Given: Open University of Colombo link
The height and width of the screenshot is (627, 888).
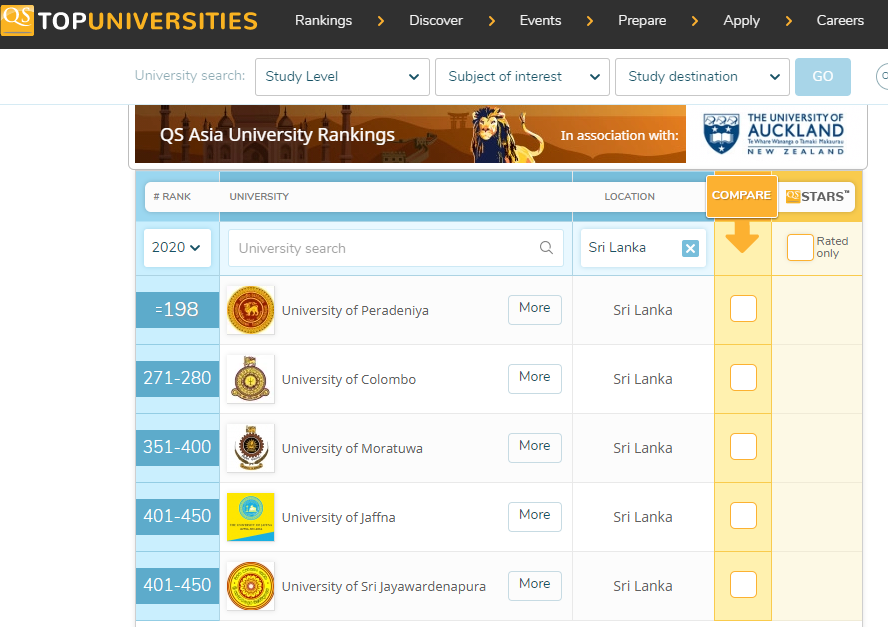Looking at the screenshot, I should click(x=349, y=379).
